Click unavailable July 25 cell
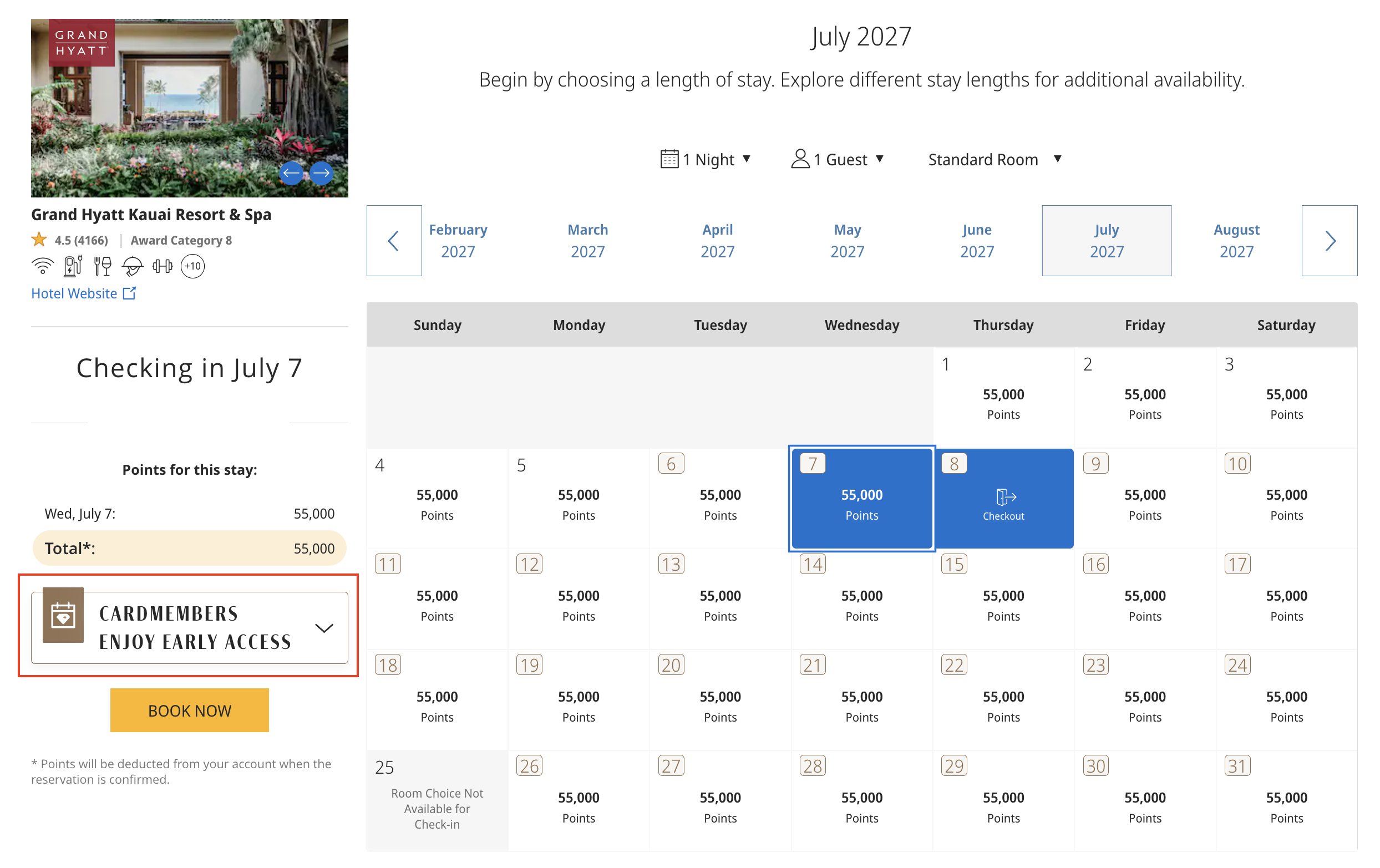 (x=437, y=800)
